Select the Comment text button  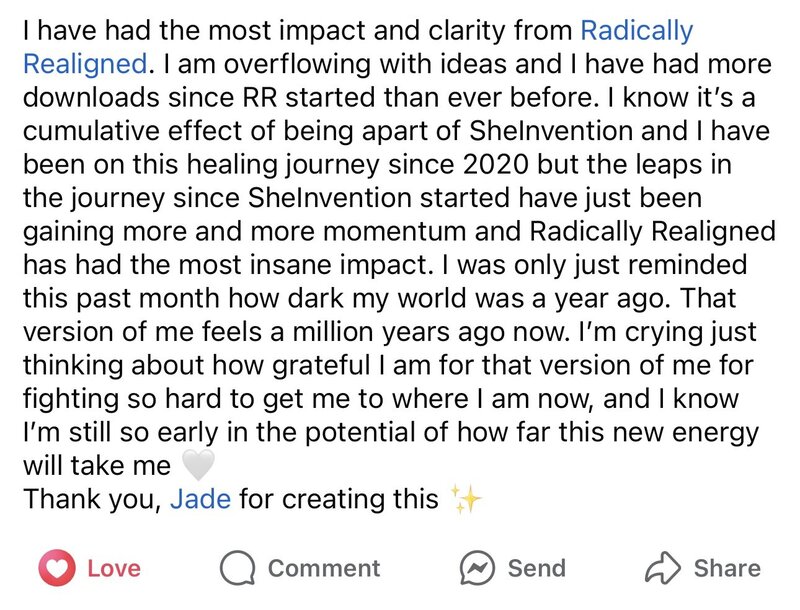pos(324,568)
